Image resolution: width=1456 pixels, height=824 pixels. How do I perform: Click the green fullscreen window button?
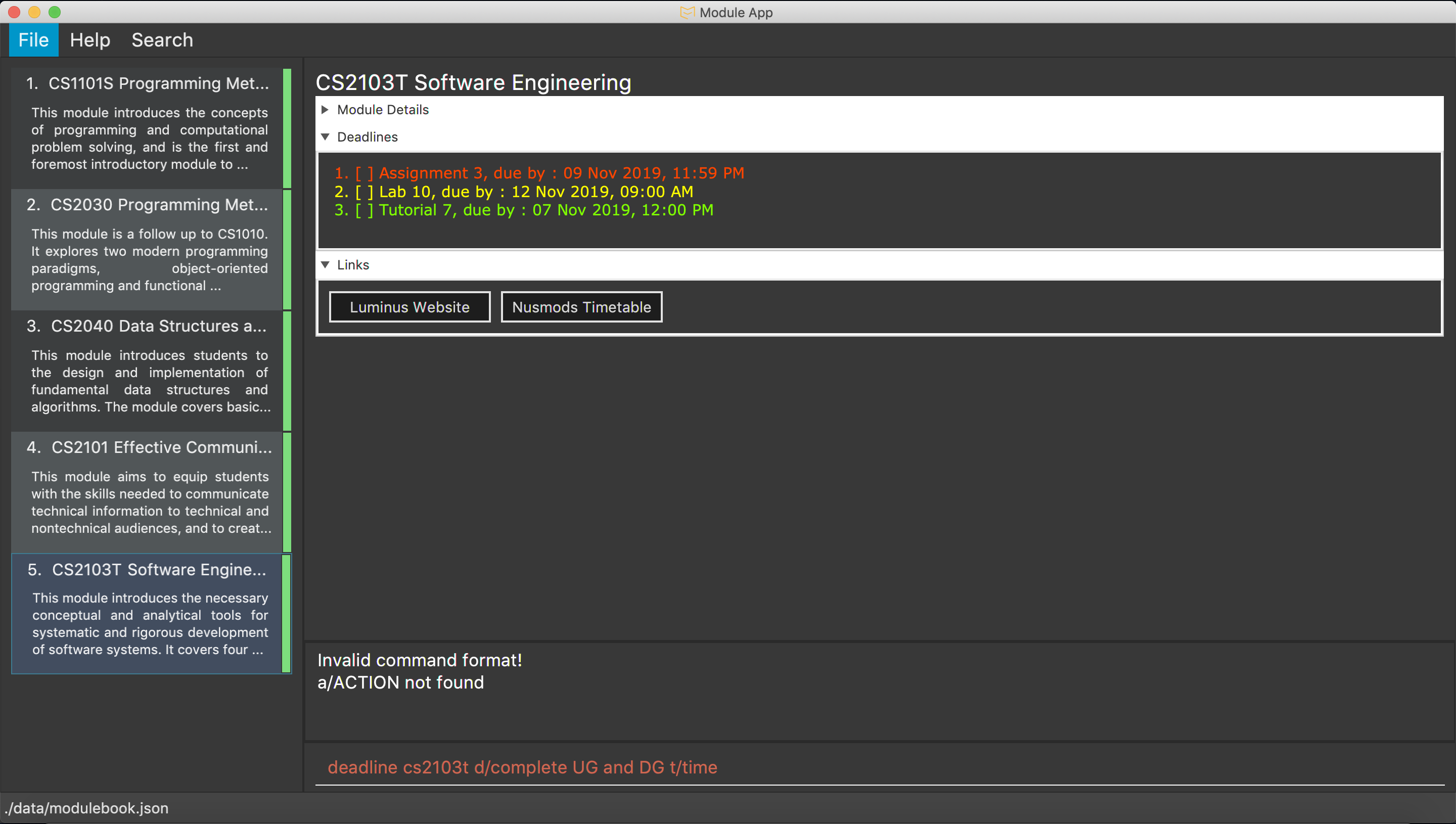pyautogui.click(x=54, y=12)
